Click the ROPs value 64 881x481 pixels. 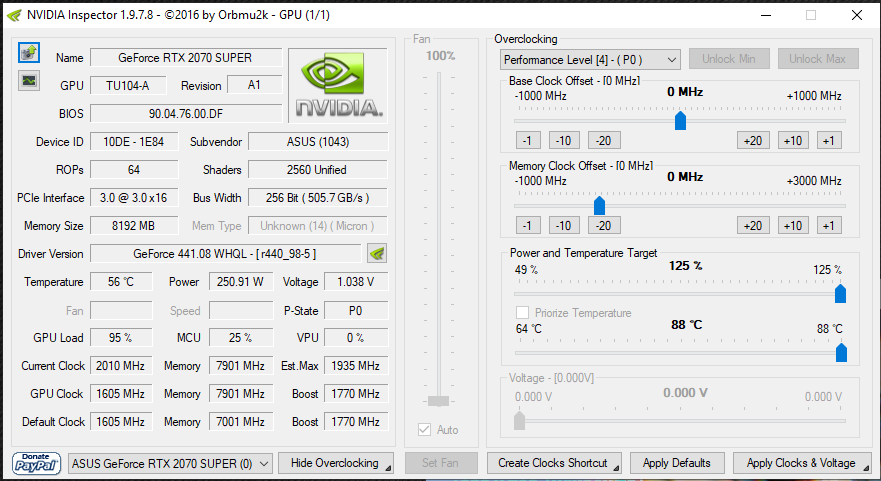click(x=134, y=170)
